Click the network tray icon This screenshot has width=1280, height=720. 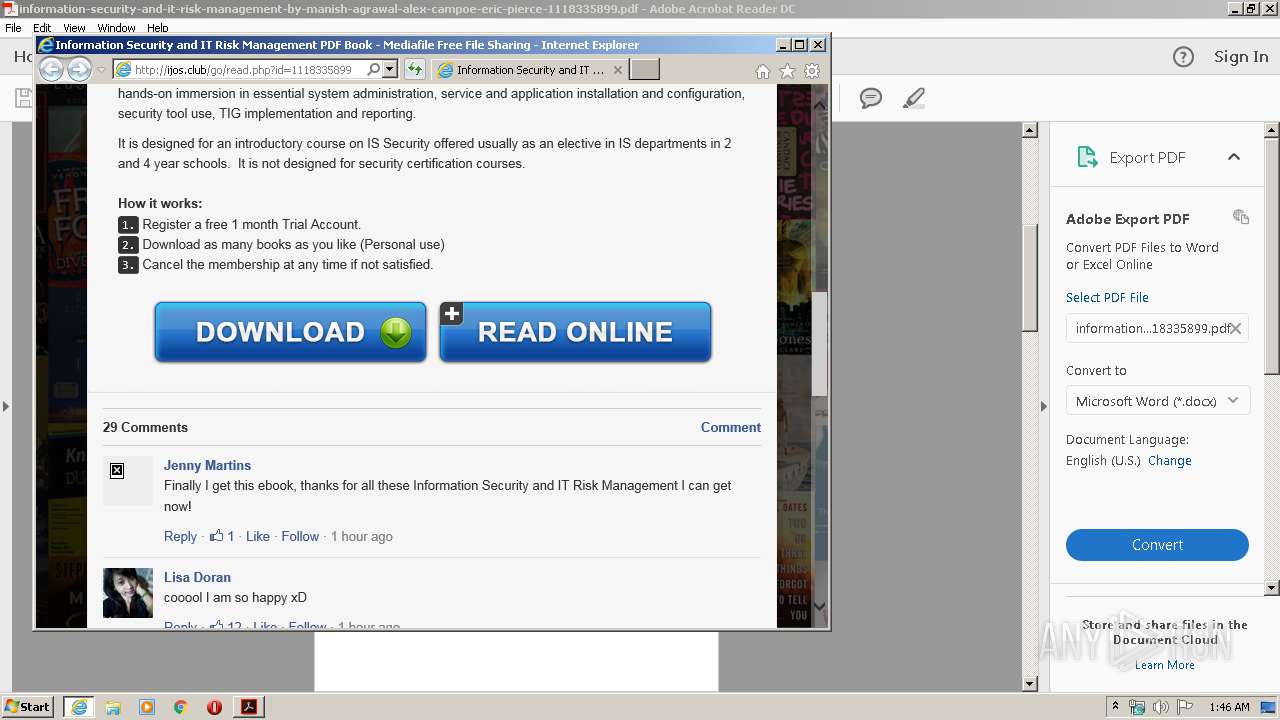point(1136,707)
